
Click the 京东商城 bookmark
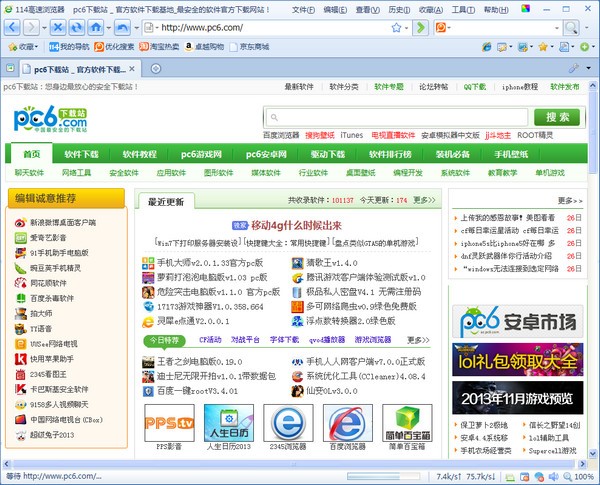(249, 47)
